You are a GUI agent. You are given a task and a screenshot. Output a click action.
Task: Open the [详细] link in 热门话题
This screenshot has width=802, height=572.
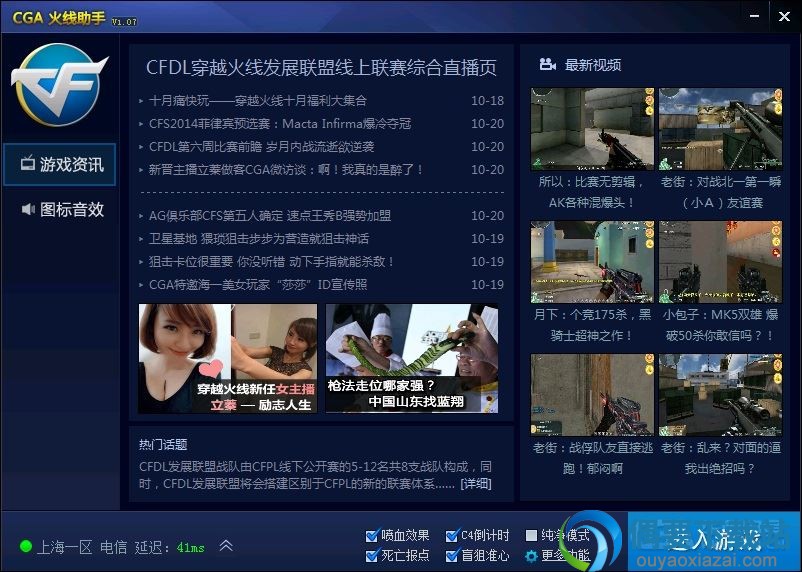tap(476, 483)
